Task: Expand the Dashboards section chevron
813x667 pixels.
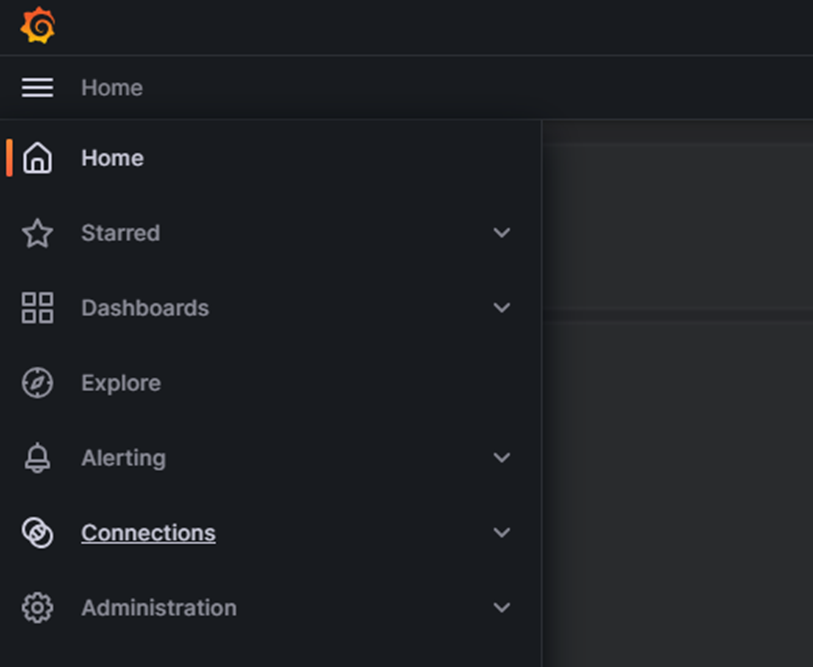Action: (x=502, y=308)
